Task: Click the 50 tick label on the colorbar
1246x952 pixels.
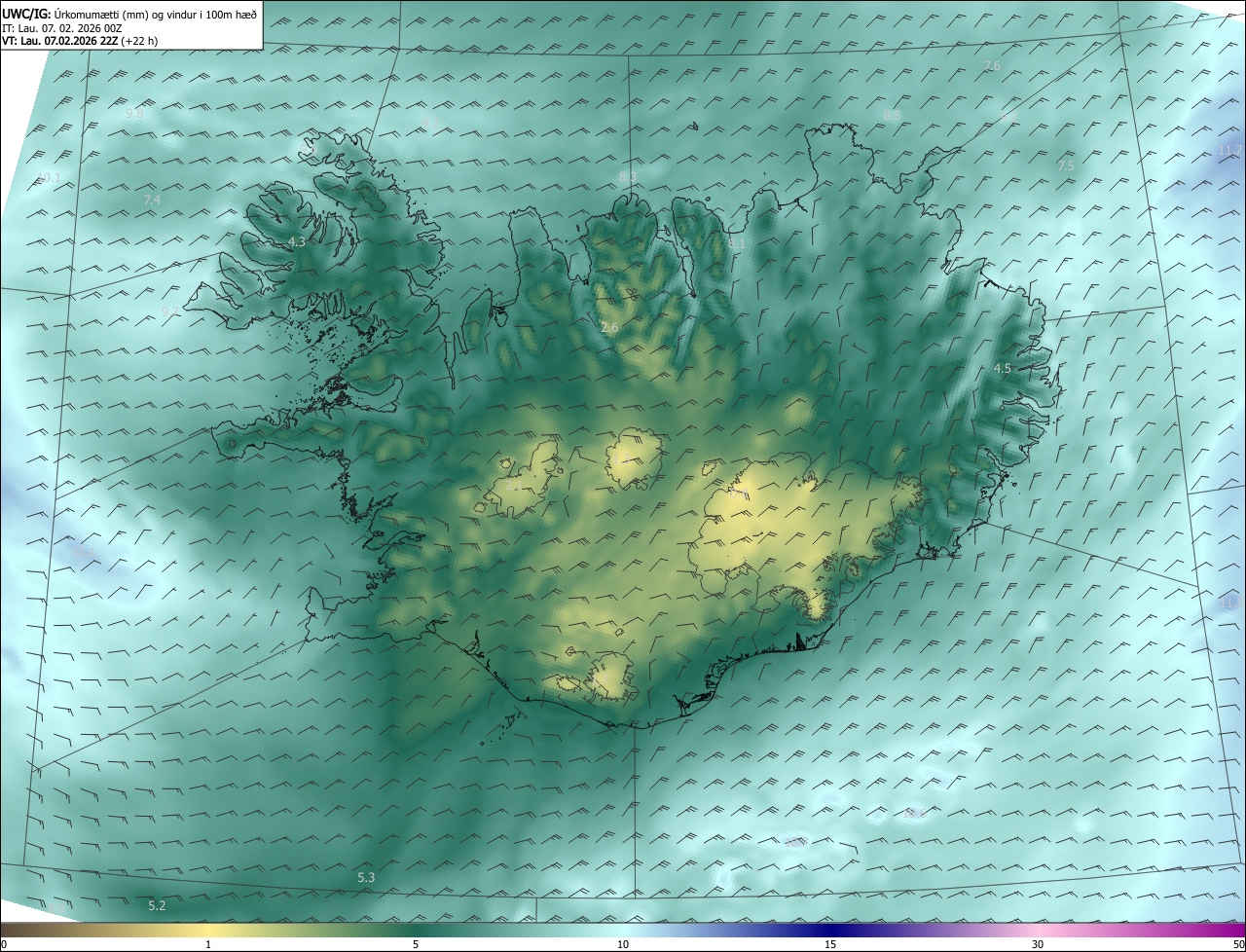Action: [x=1238, y=944]
